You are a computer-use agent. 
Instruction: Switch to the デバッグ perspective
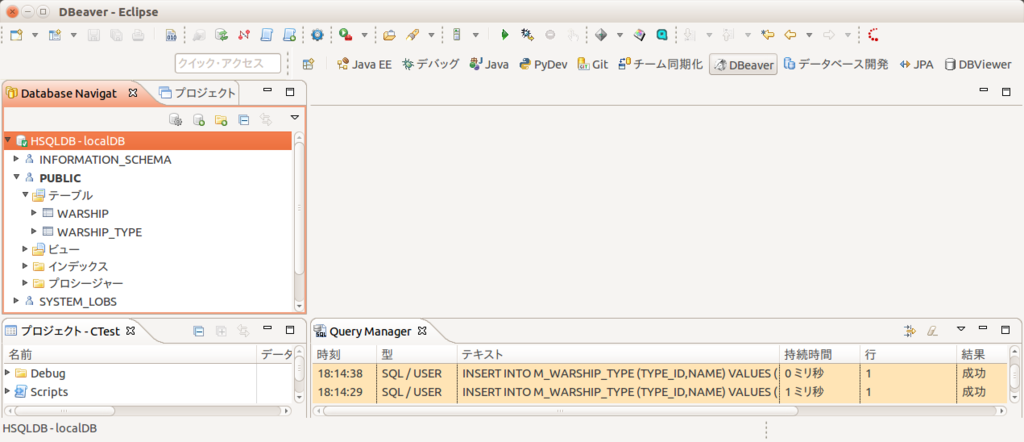431,64
